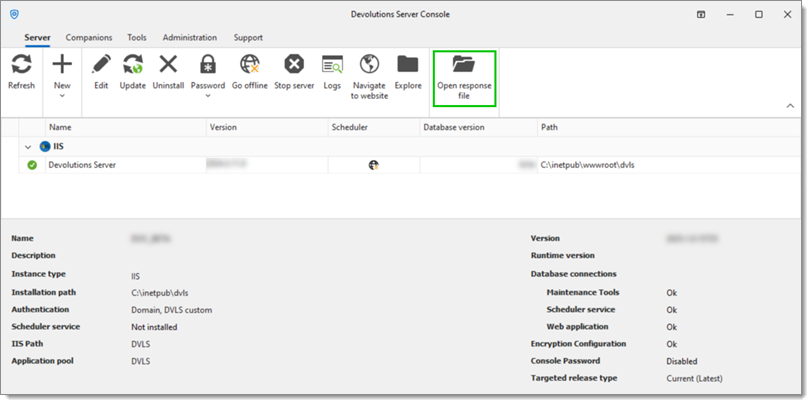812x405 pixels.
Task: Click the Go offline globe icon
Action: pyautogui.click(x=249, y=65)
